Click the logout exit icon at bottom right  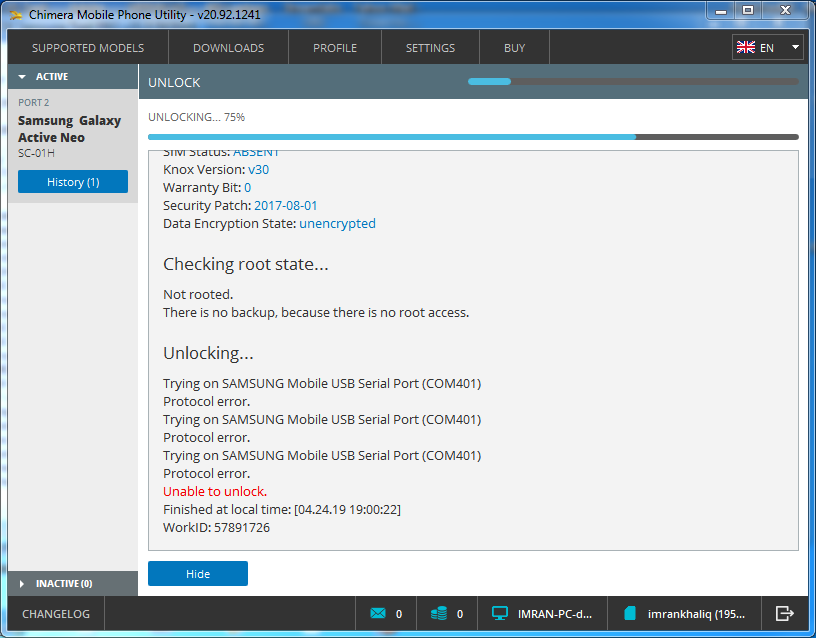click(784, 614)
